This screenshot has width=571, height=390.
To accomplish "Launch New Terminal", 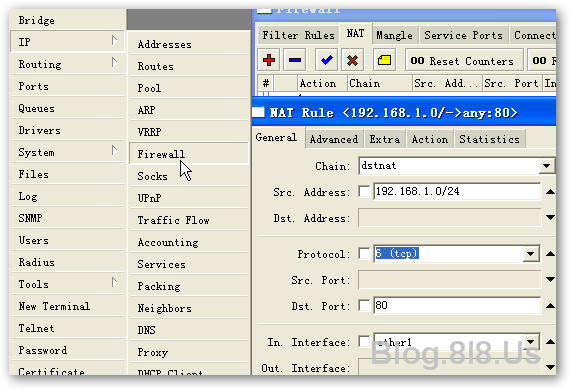I will coord(68,306).
